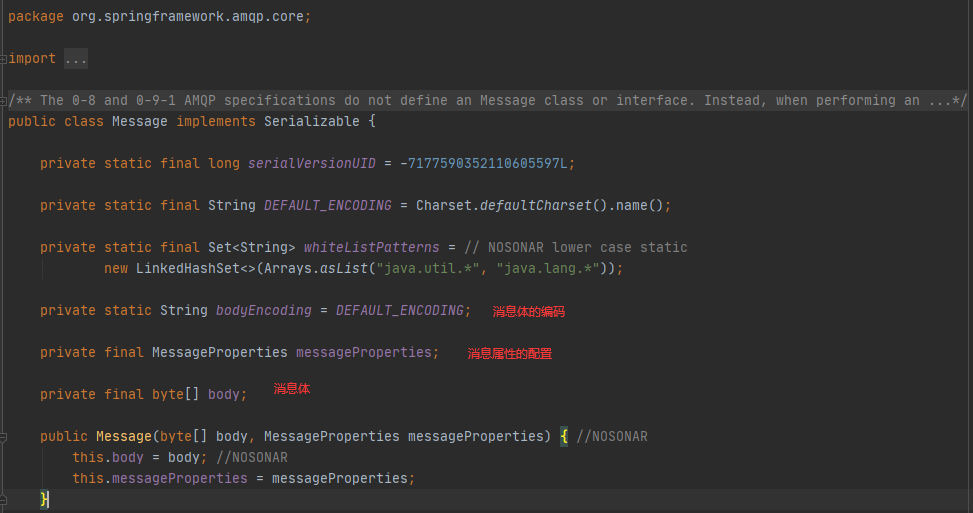Click '//NOSONAR' after 'this.body = body;'
This screenshot has height=513, width=973.
(x=252, y=458)
